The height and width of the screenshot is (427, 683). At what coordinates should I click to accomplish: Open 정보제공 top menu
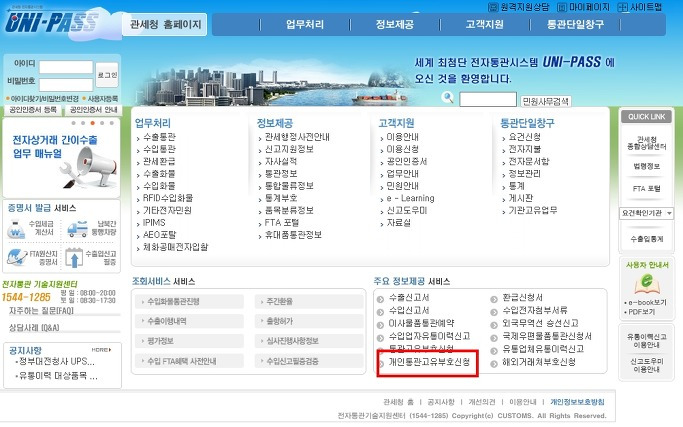[395, 24]
